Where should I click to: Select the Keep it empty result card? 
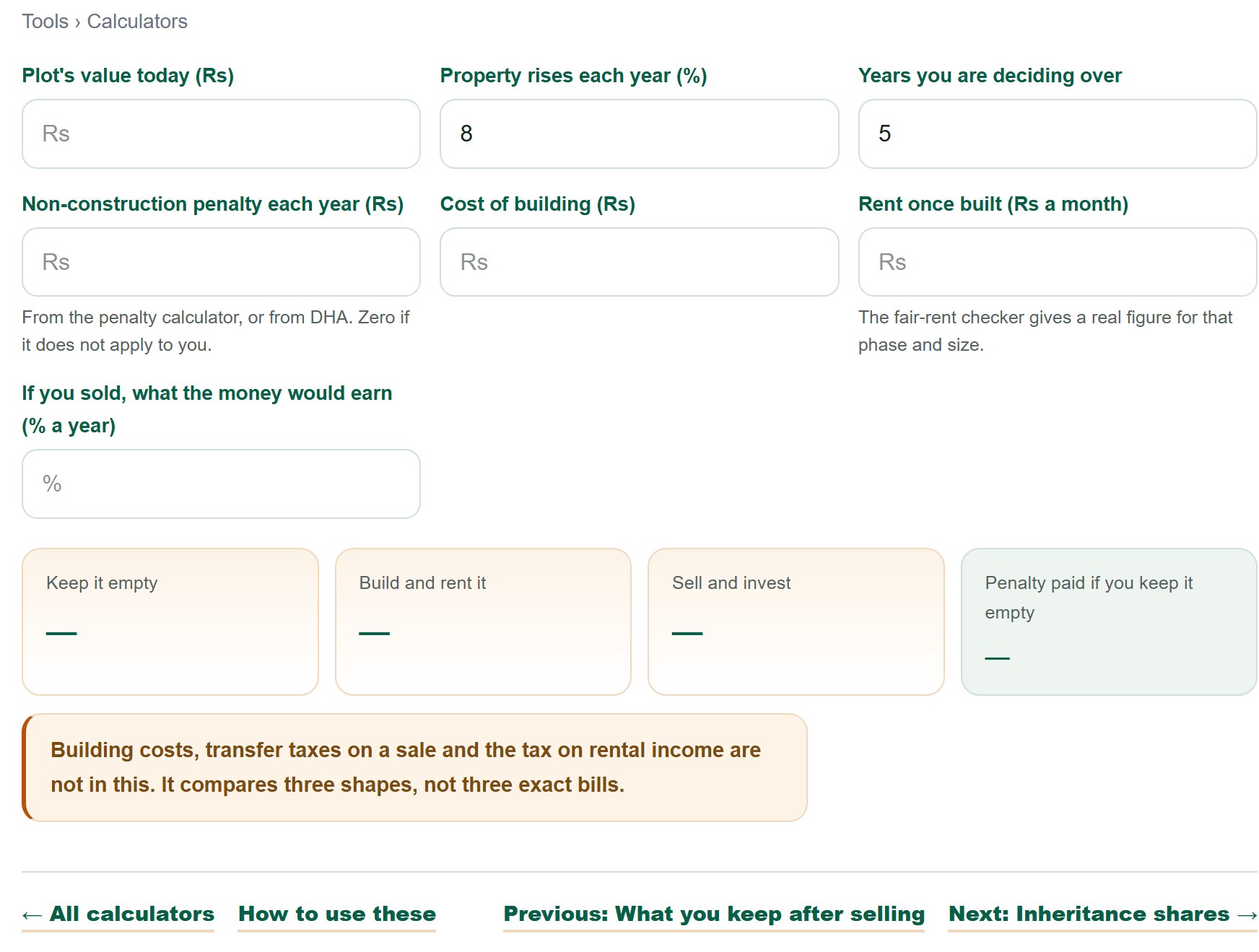pos(170,621)
